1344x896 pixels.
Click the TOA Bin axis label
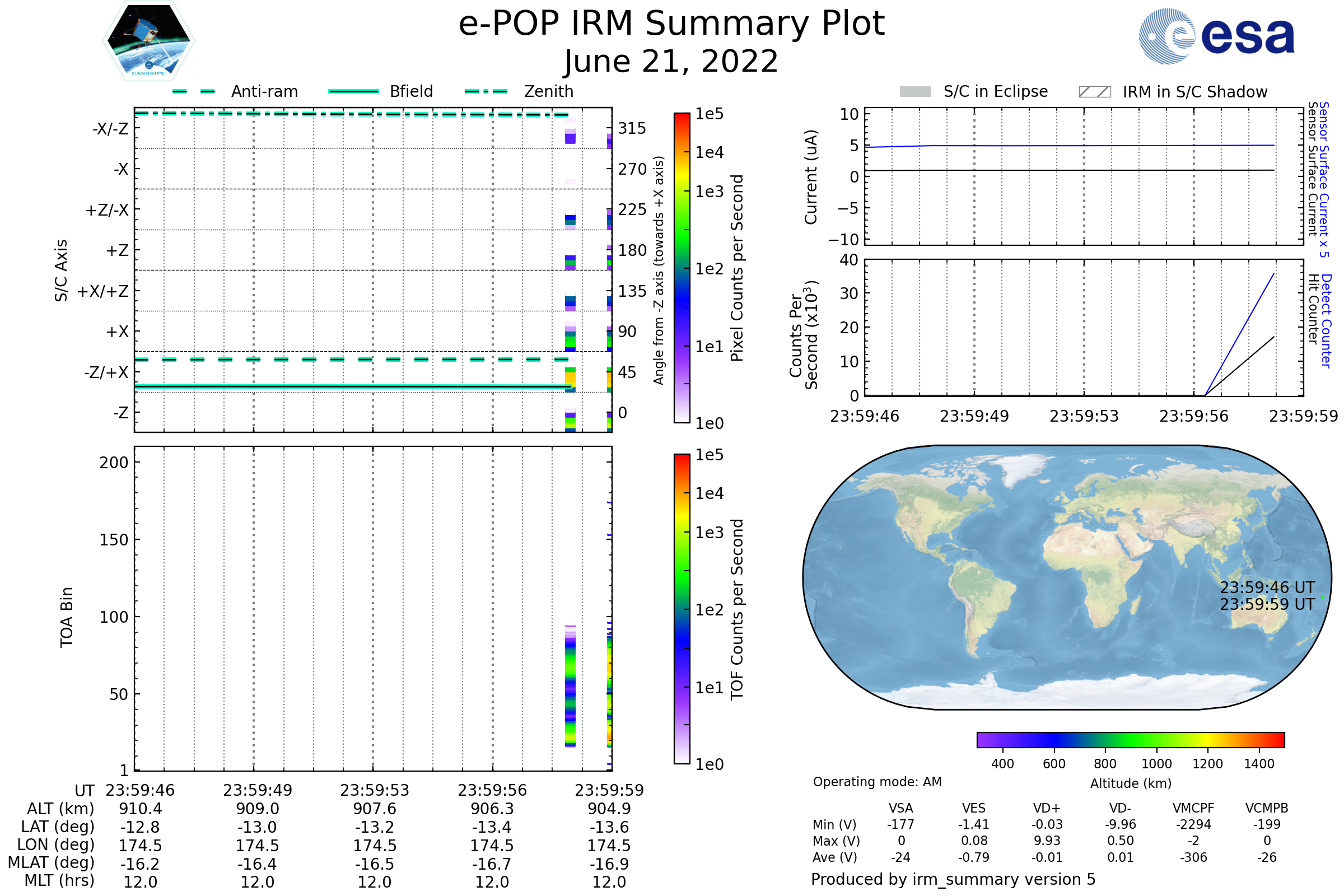click(67, 617)
